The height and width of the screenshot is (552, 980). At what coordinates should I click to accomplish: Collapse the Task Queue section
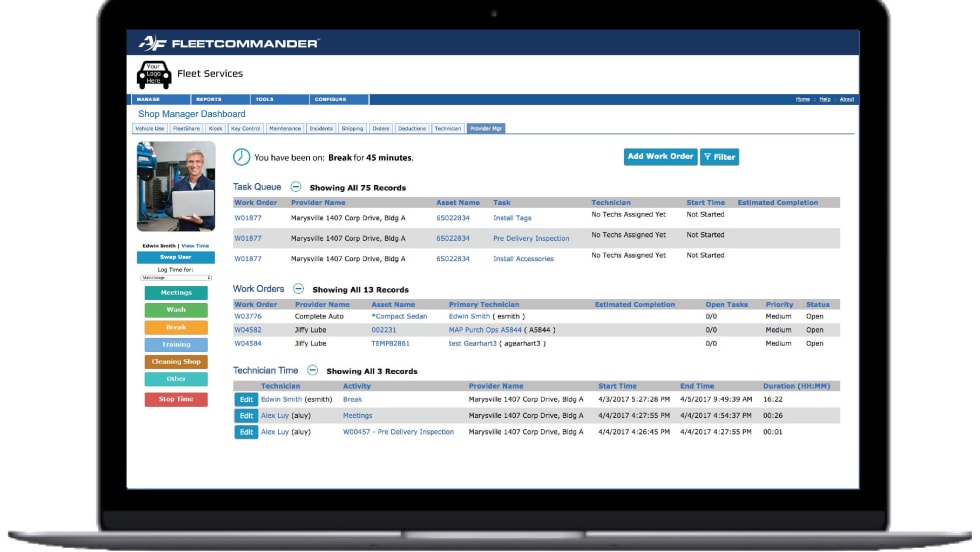[295, 187]
